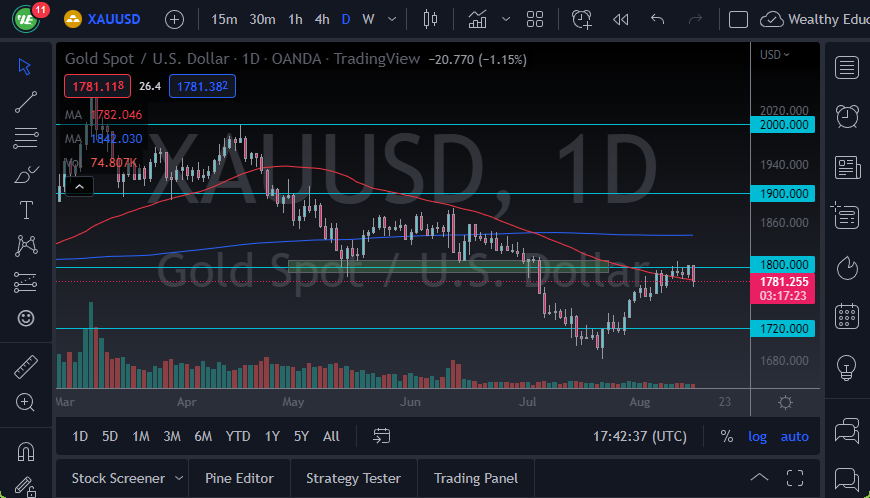Select the 4h timeframe button
870x498 pixels.
(321, 19)
